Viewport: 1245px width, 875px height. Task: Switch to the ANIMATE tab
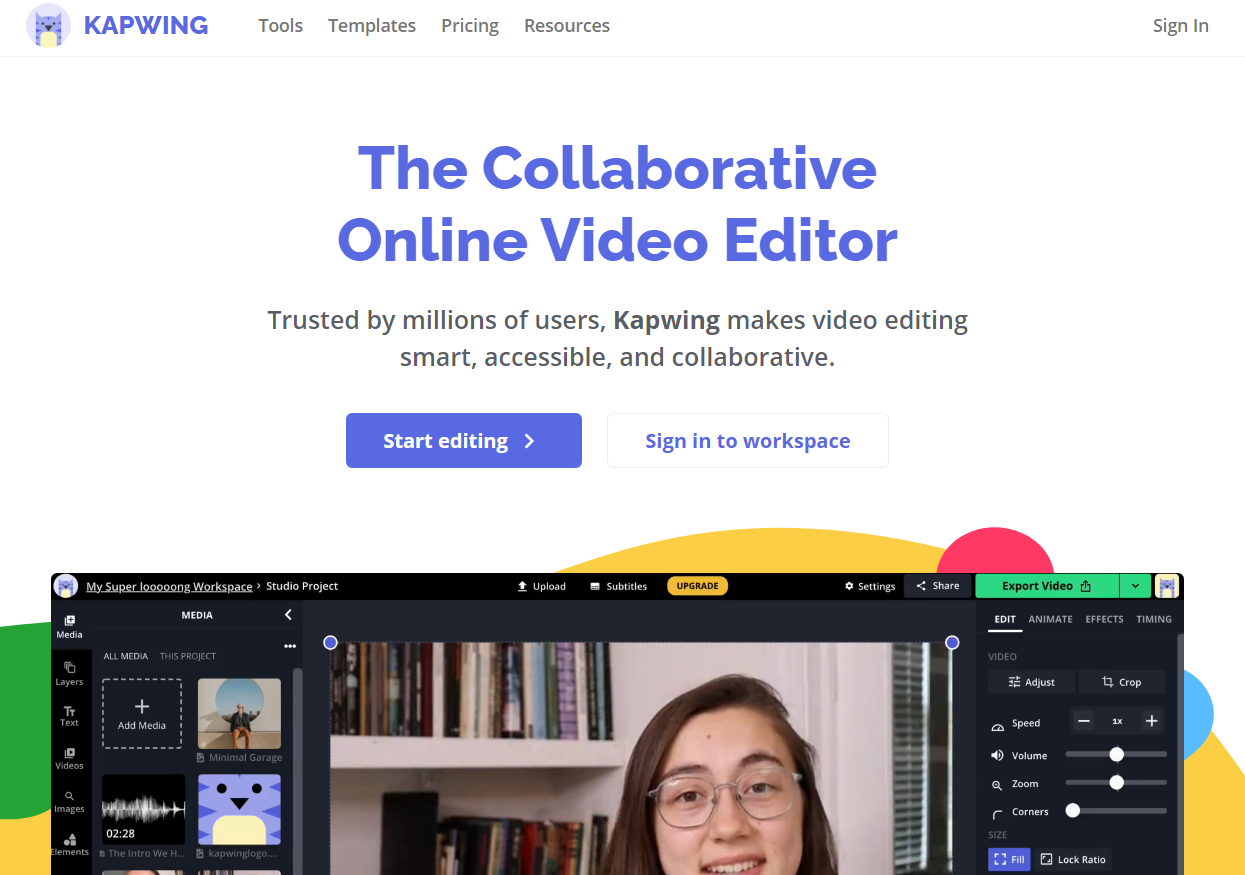tap(1050, 619)
